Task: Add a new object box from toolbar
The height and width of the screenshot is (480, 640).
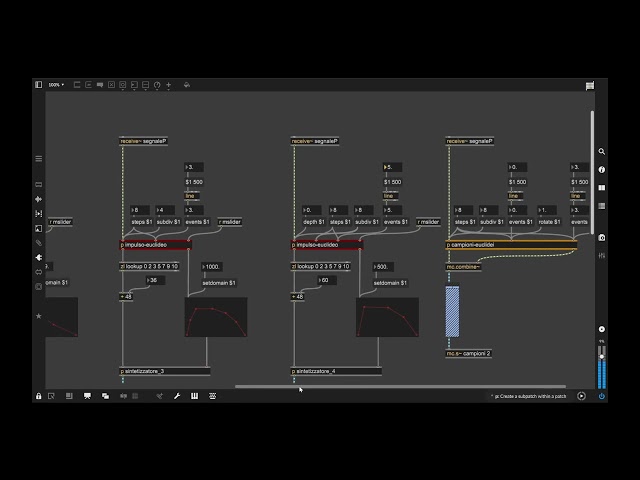Action: [77, 85]
